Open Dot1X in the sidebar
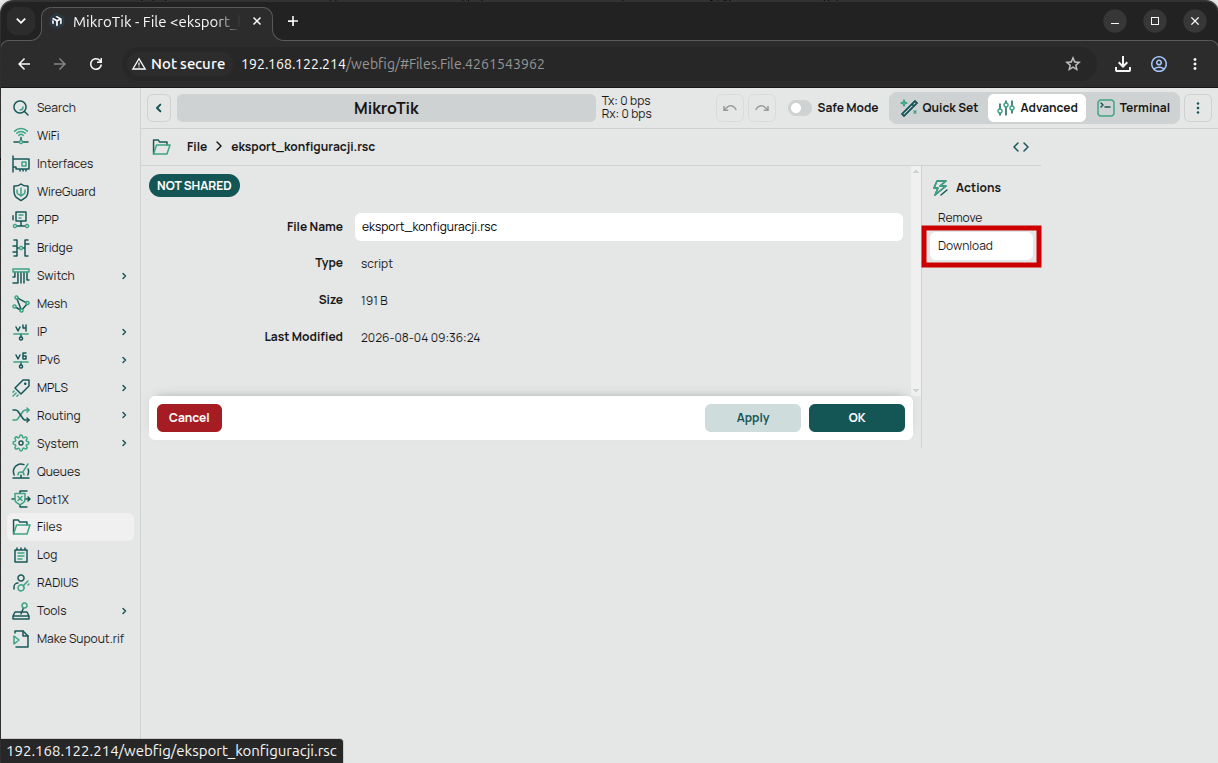This screenshot has width=1218, height=763. point(68,500)
